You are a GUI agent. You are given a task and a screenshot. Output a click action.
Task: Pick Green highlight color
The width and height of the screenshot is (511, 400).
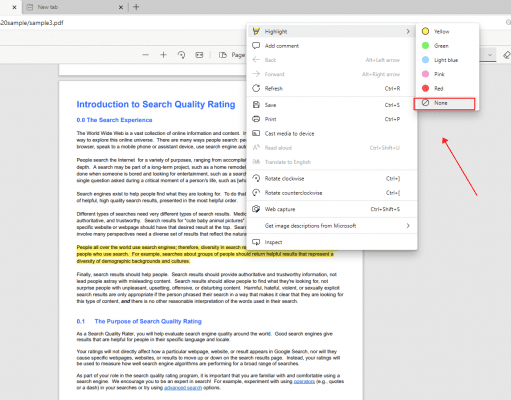pyautogui.click(x=447, y=46)
